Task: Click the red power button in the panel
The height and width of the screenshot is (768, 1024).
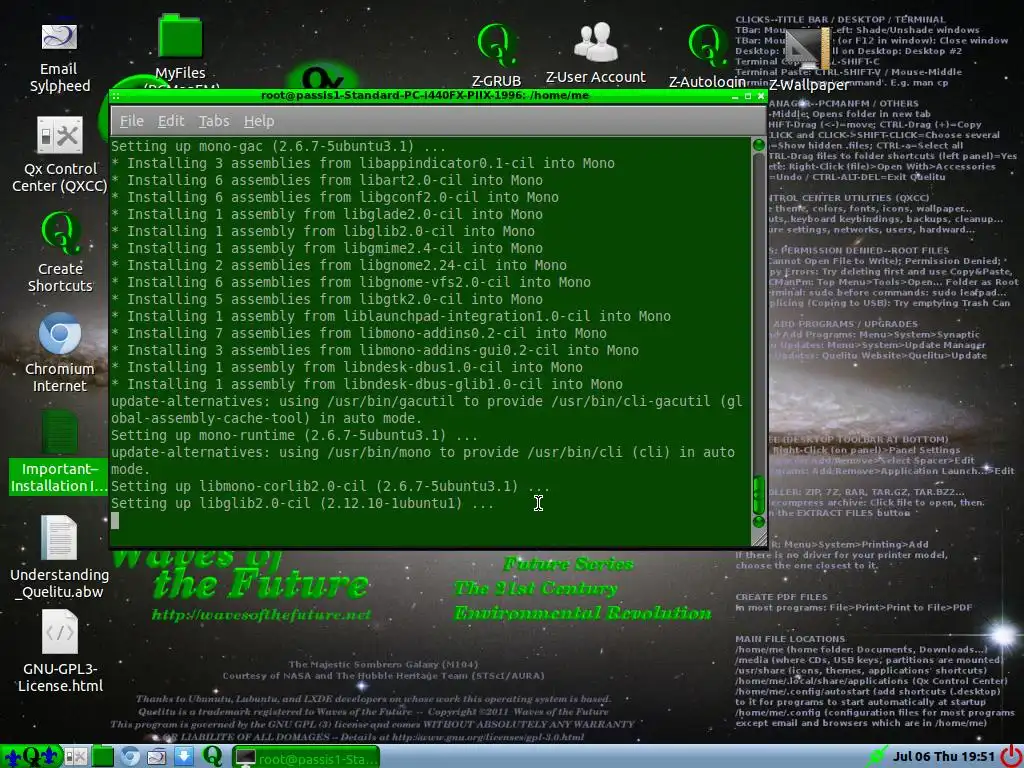Action: coord(1010,756)
